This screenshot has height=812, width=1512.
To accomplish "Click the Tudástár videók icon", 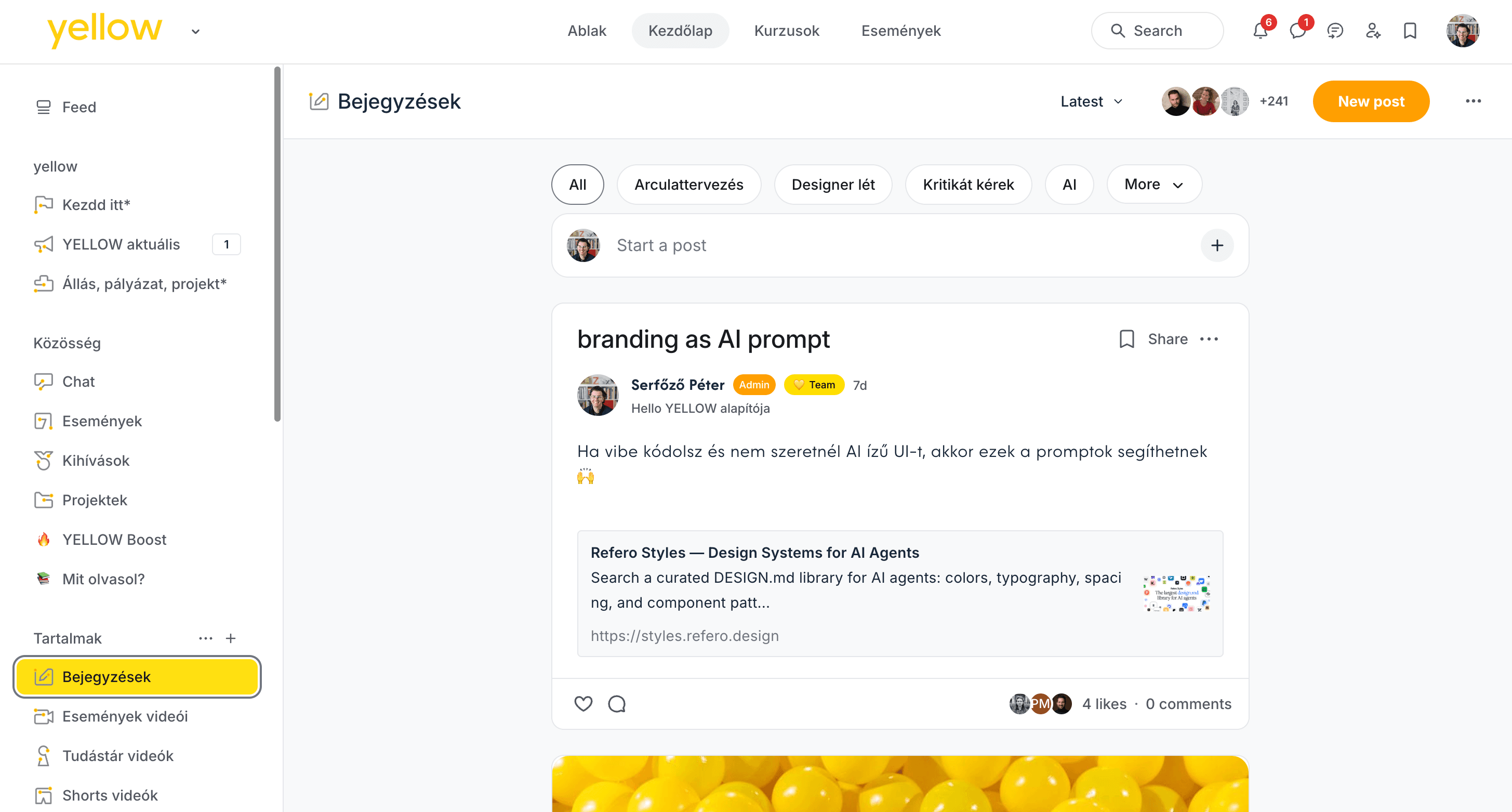I will [44, 756].
